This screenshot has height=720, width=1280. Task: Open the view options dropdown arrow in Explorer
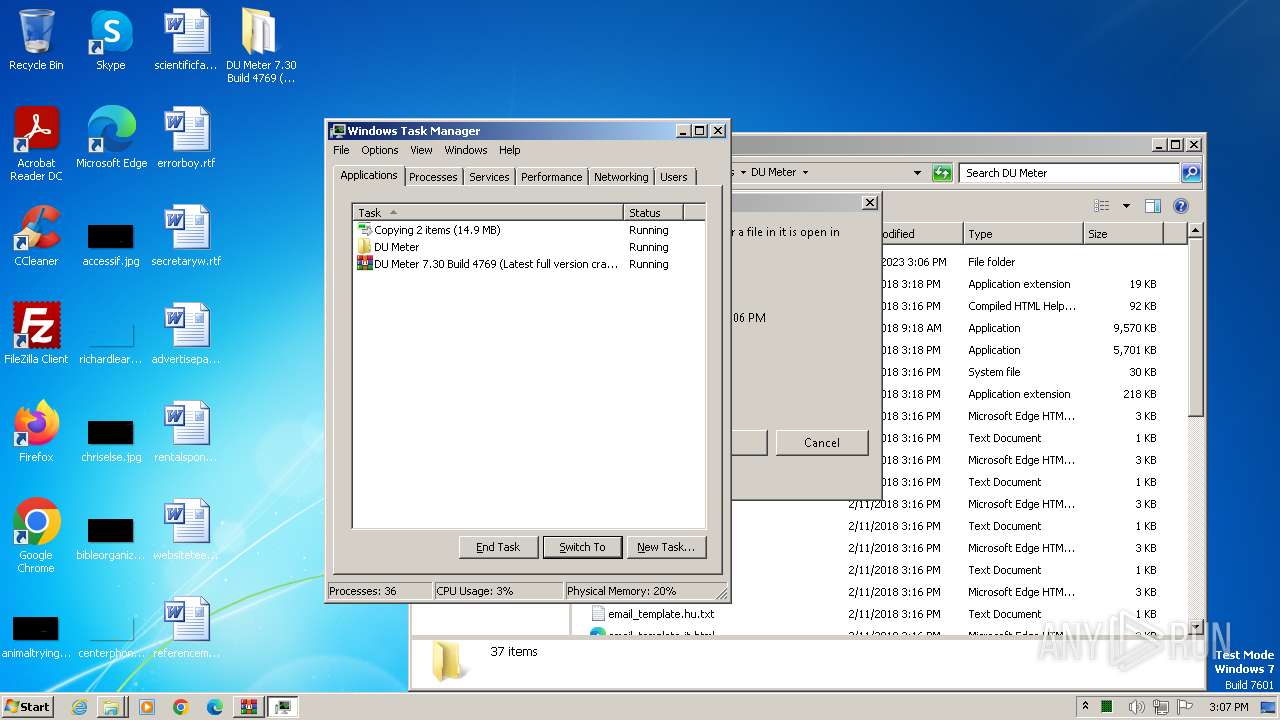[1126, 206]
